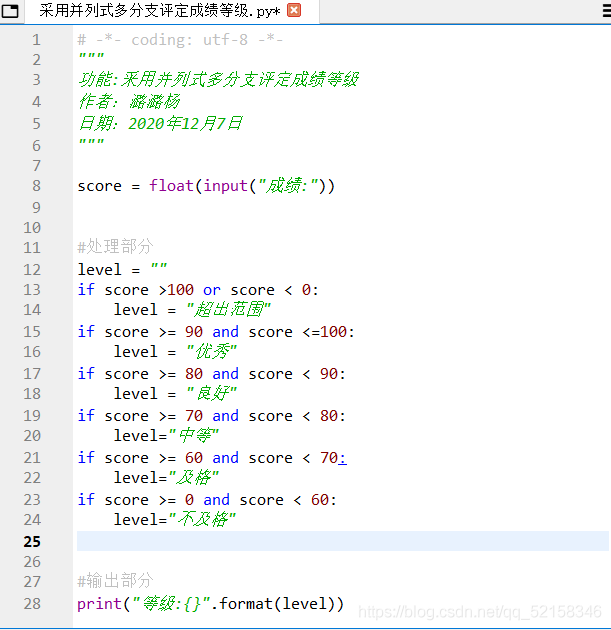Click the input call on line 8
Screen dimensions: 611x630
tap(225, 186)
